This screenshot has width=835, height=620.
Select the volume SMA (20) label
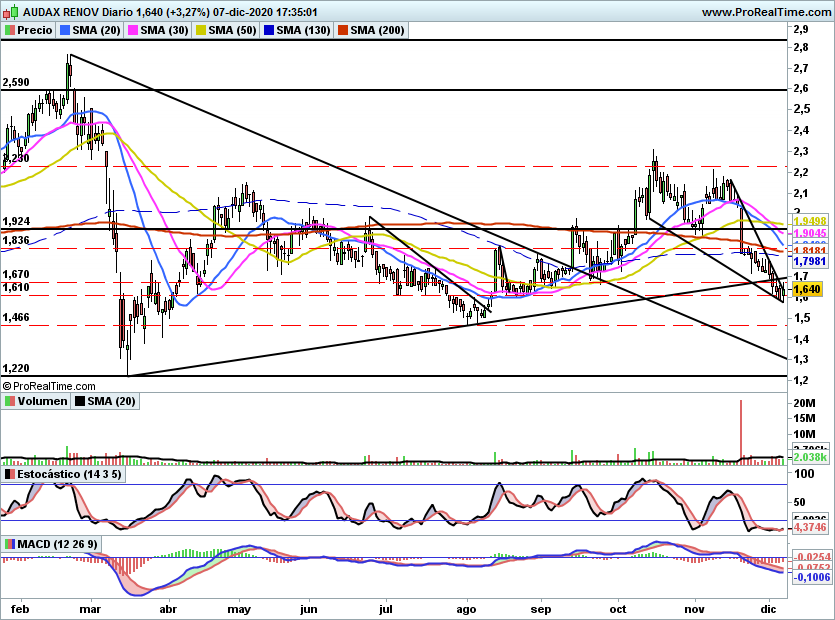tap(105, 401)
